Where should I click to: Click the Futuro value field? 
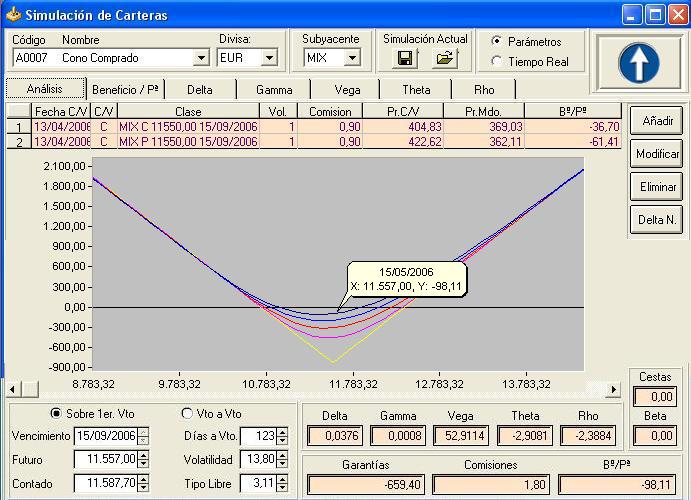[106, 459]
